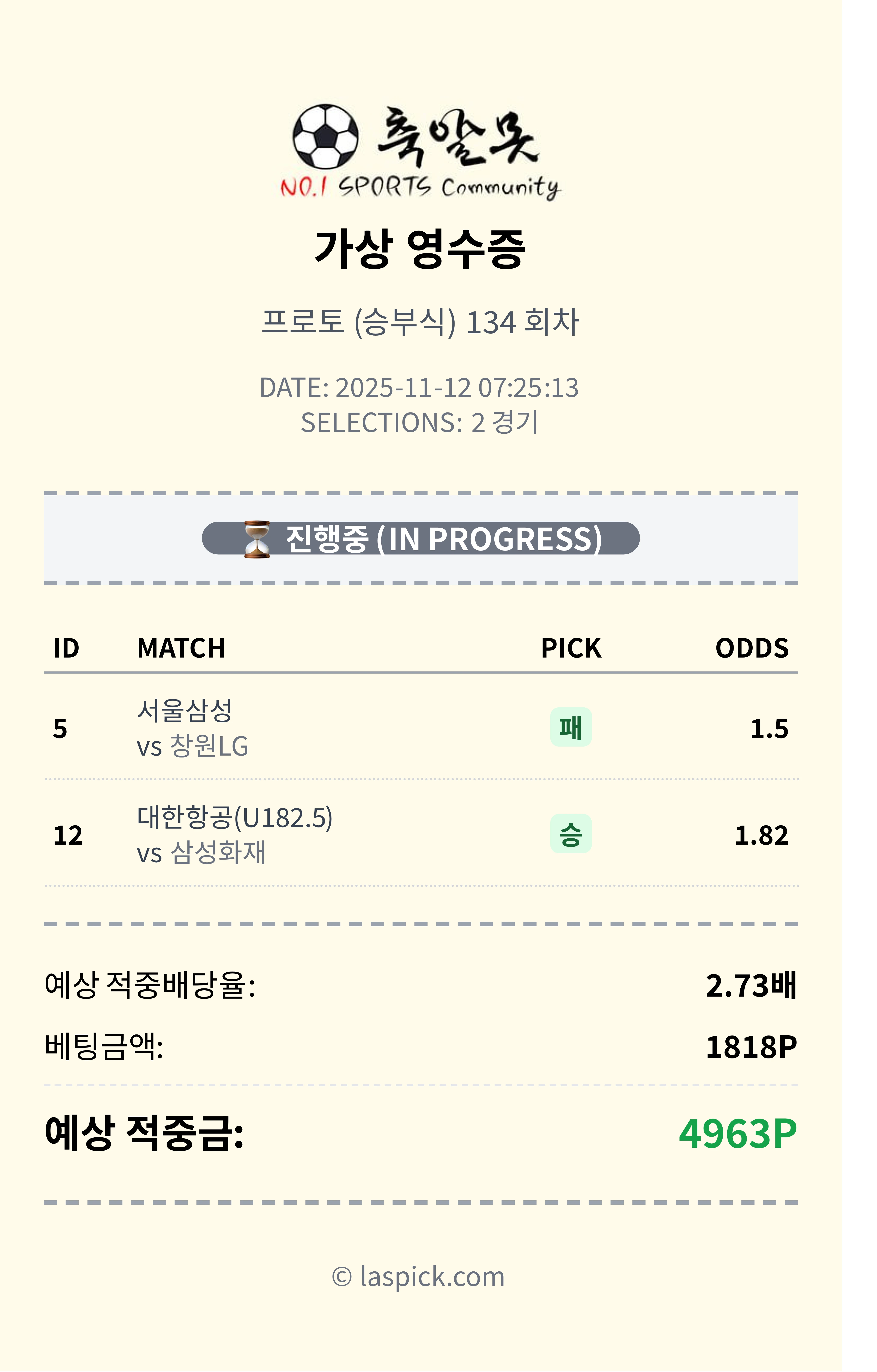Click the MATCH column header

tap(181, 648)
